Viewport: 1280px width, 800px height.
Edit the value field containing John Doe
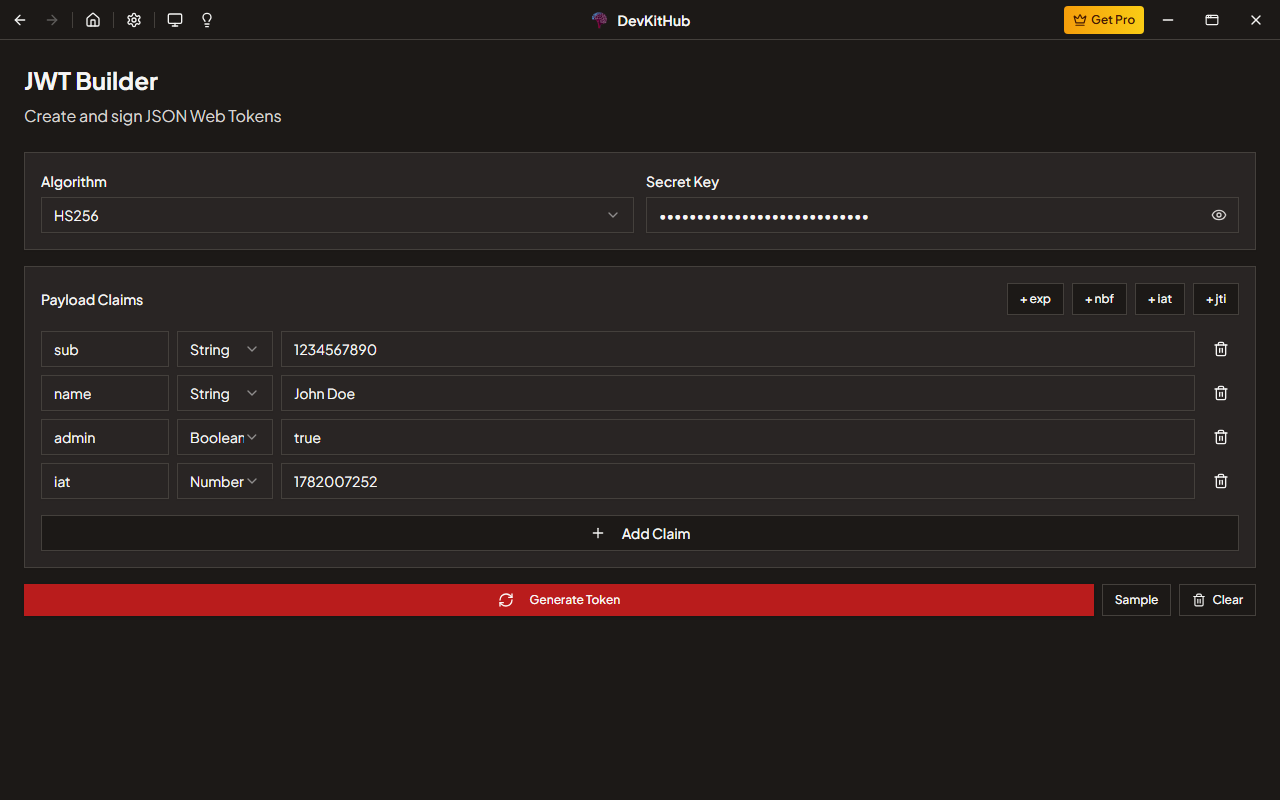(x=738, y=393)
